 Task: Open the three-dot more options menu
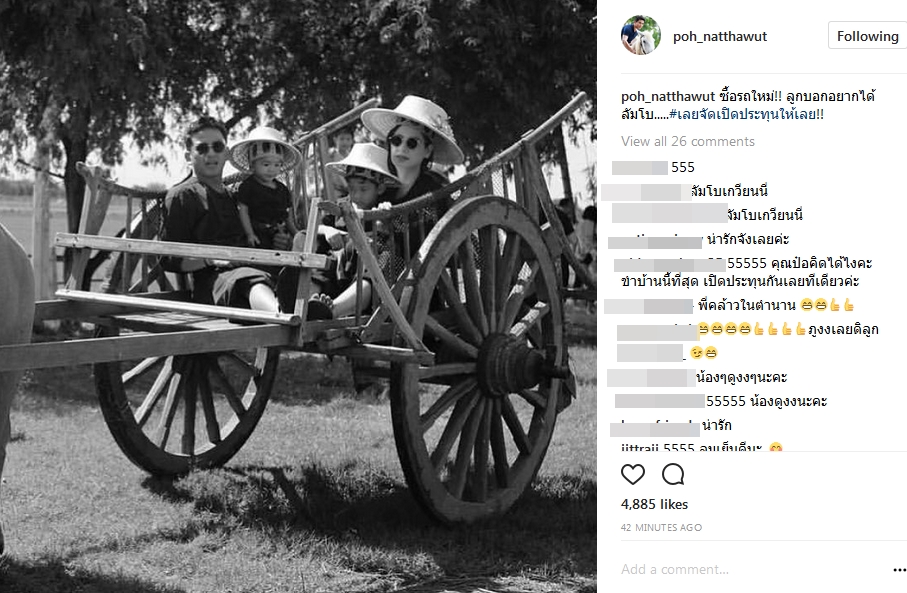(x=900, y=570)
